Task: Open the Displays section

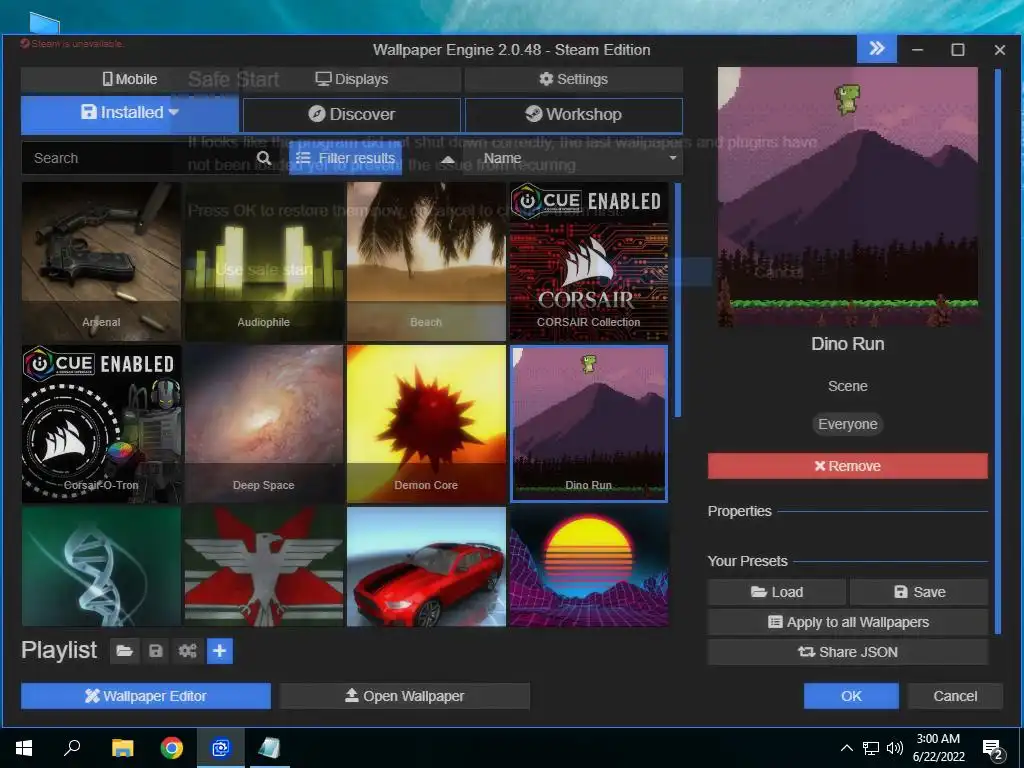Action: 351,79
